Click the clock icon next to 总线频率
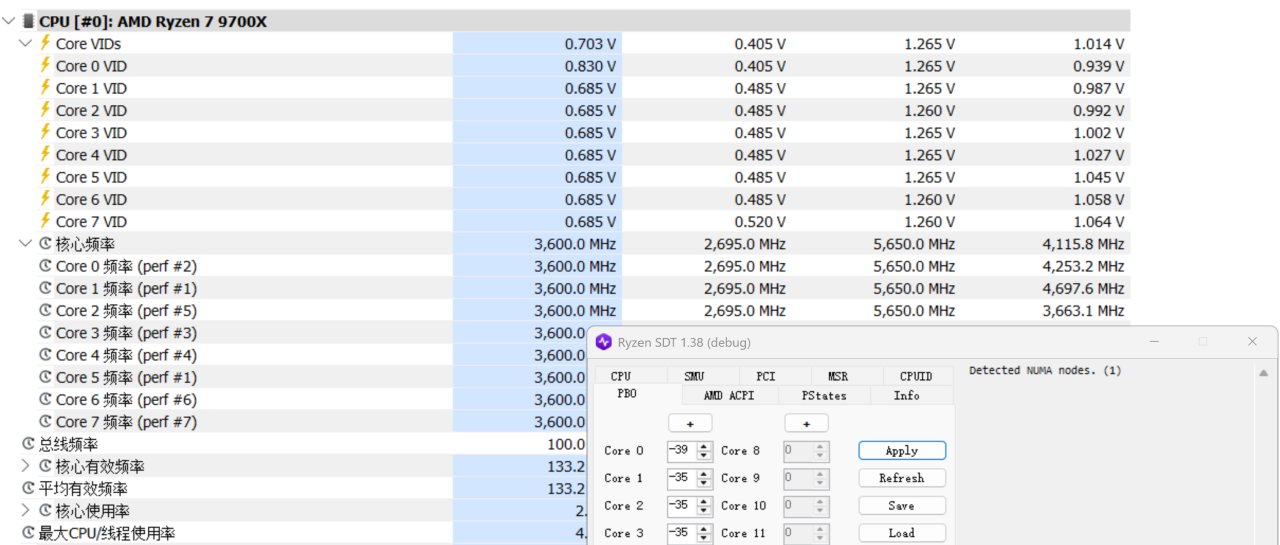The width and height of the screenshot is (1280, 545). 28,444
